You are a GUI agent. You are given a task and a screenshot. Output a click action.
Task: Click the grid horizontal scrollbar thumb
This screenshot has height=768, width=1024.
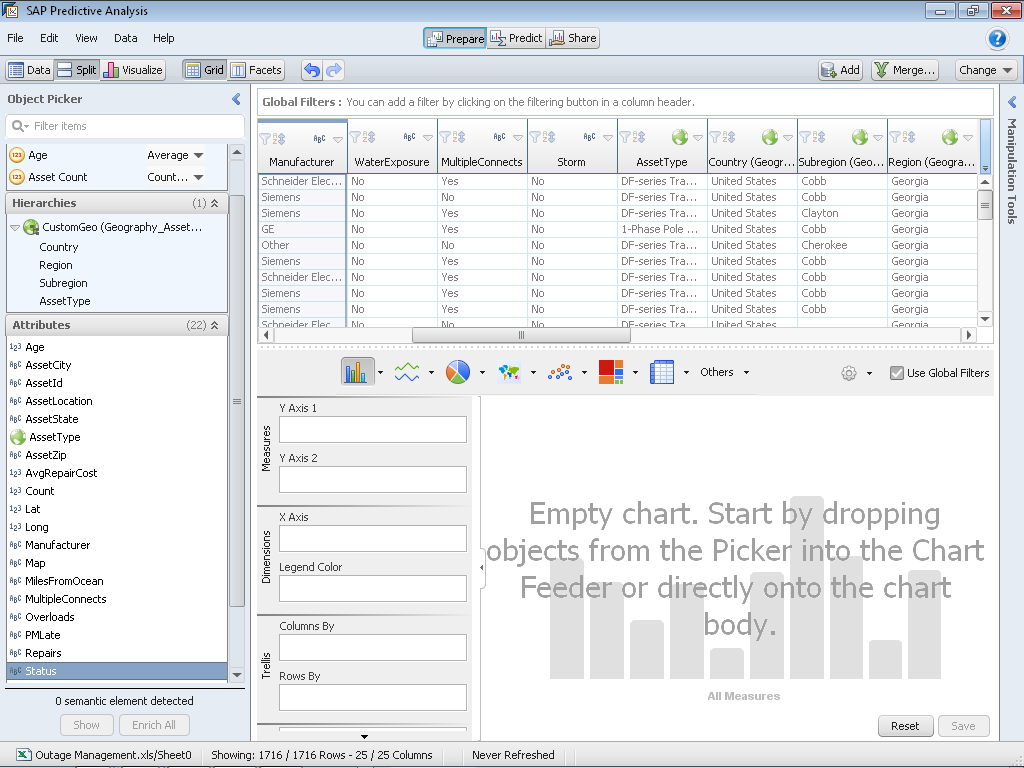[521, 335]
